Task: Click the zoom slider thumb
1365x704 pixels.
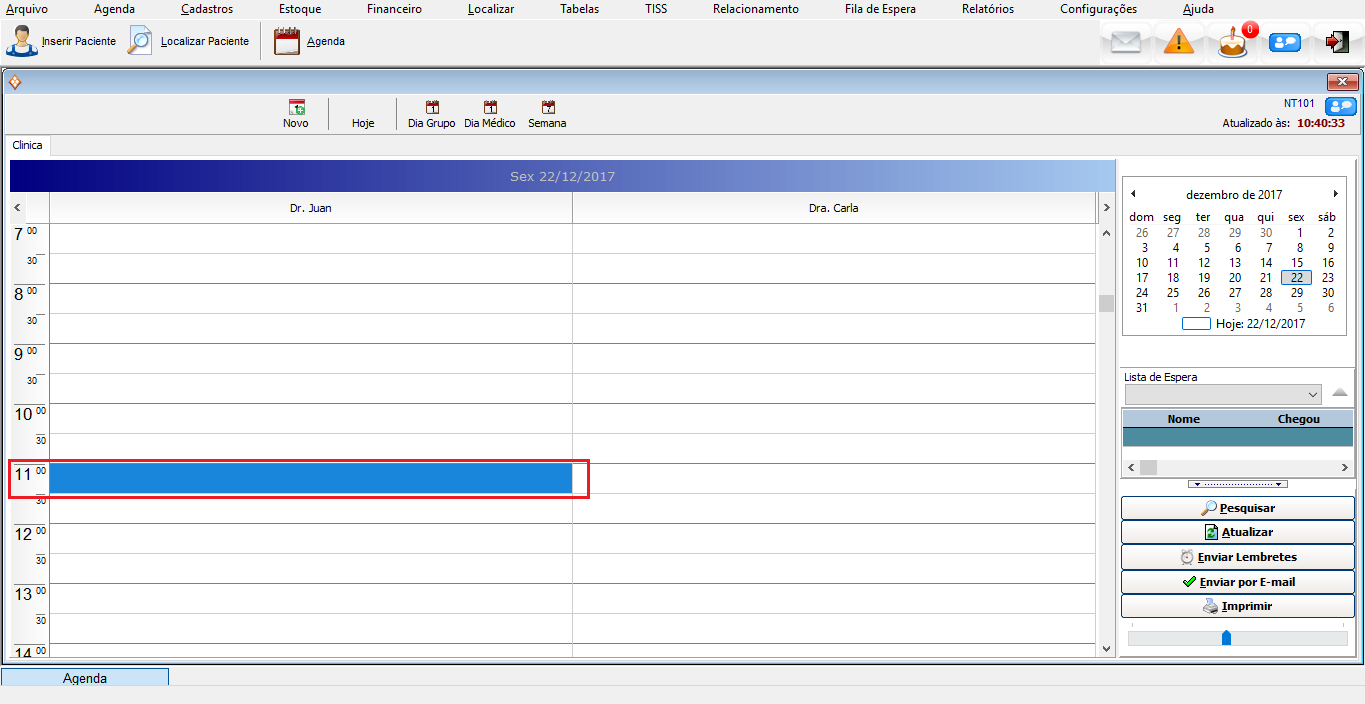Action: pos(1227,638)
